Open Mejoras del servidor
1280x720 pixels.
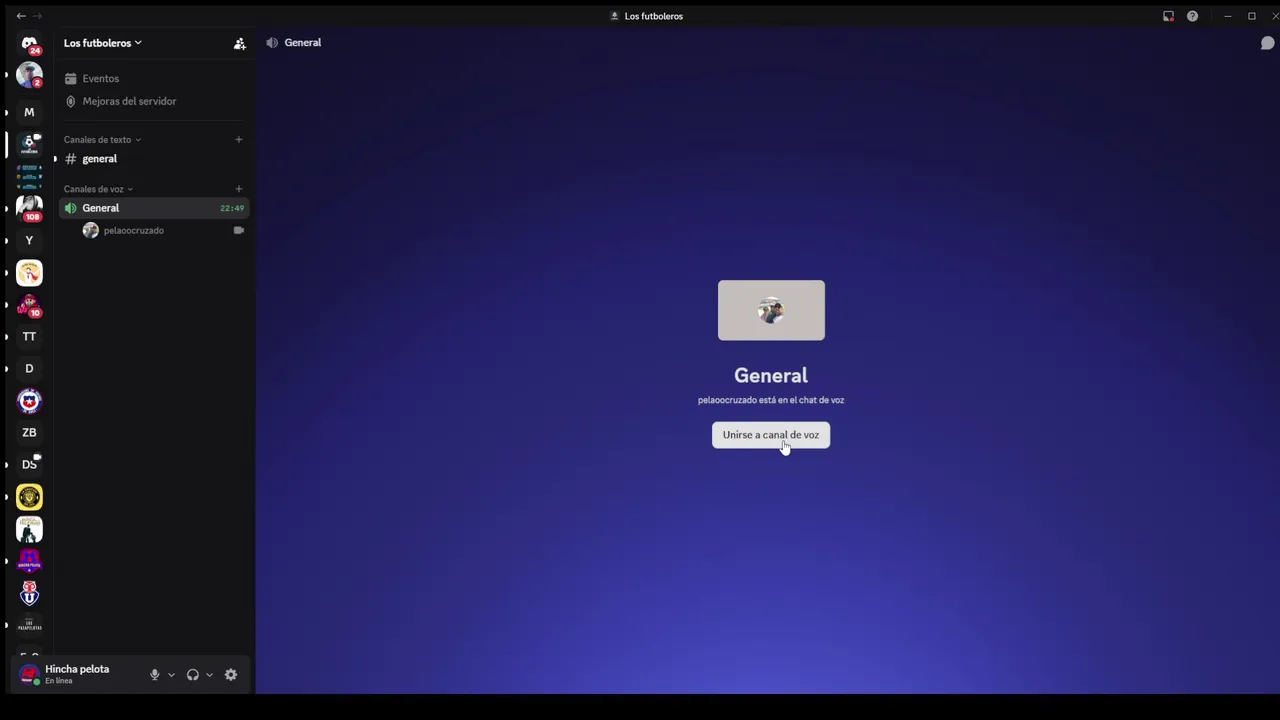coord(154,101)
